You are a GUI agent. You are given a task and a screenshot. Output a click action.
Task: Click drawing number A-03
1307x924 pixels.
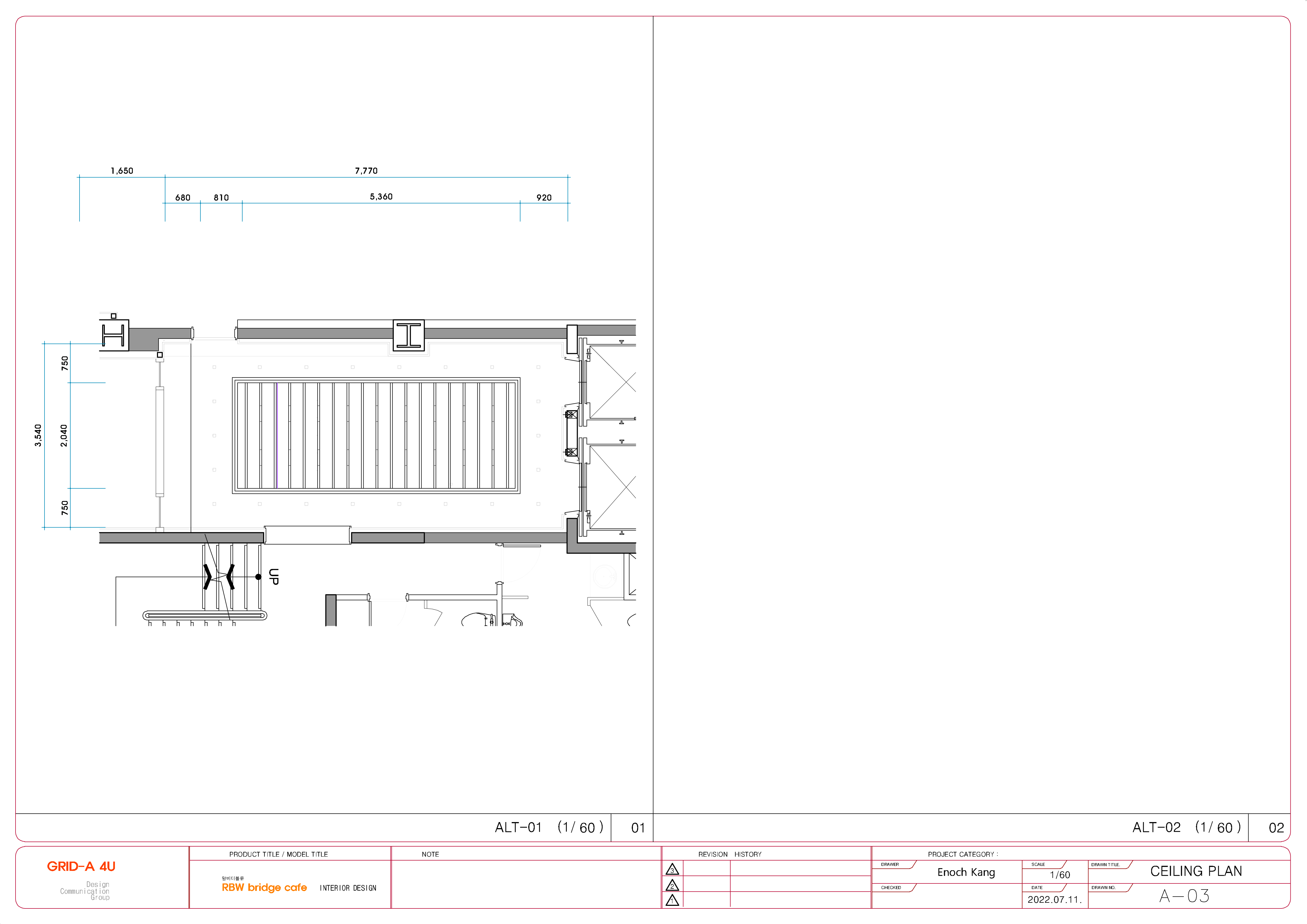1184,896
